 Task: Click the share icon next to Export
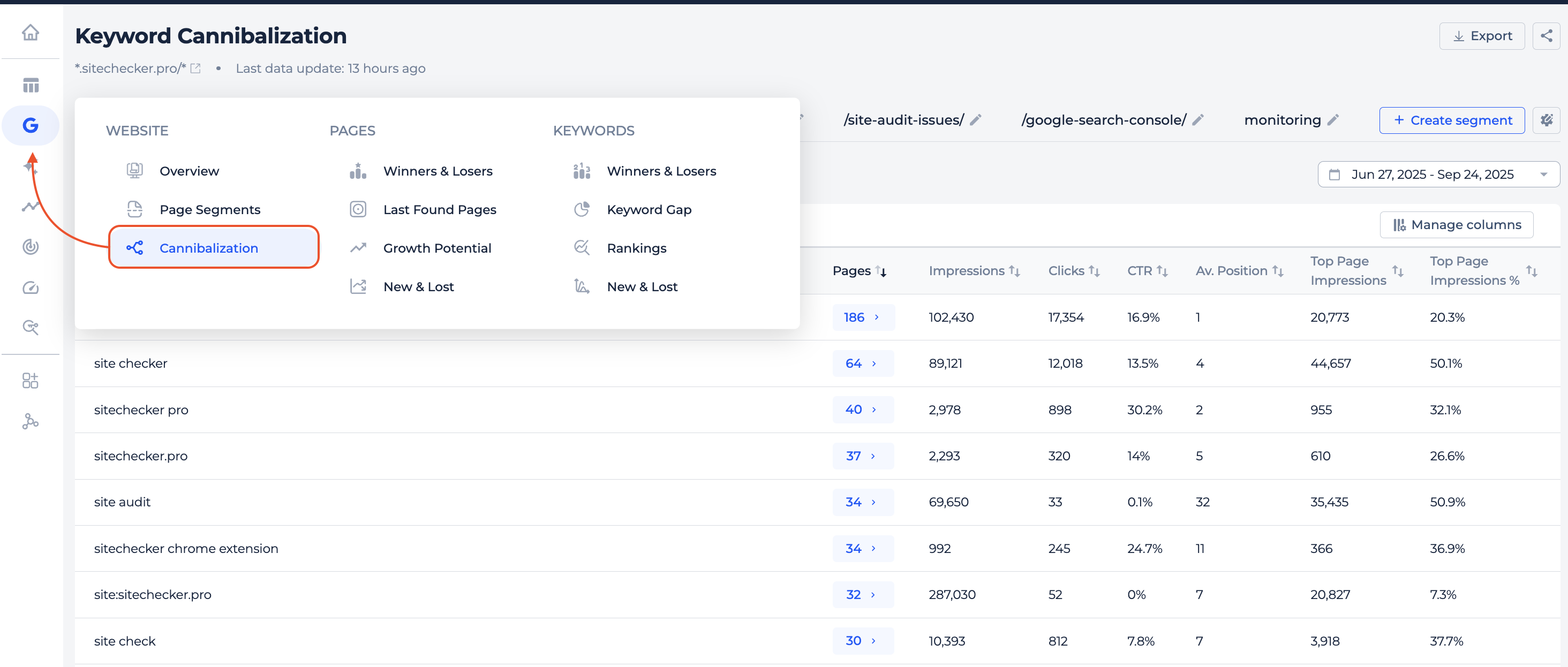pyautogui.click(x=1546, y=36)
